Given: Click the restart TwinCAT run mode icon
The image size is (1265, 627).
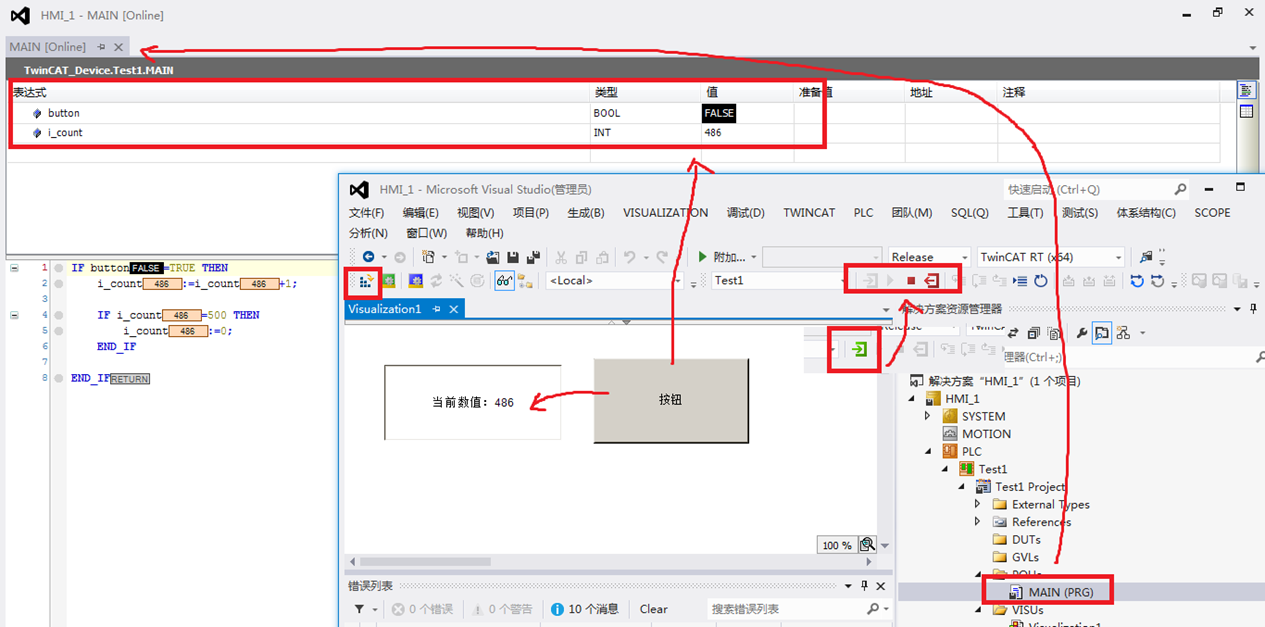Looking at the screenshot, I should [389, 281].
